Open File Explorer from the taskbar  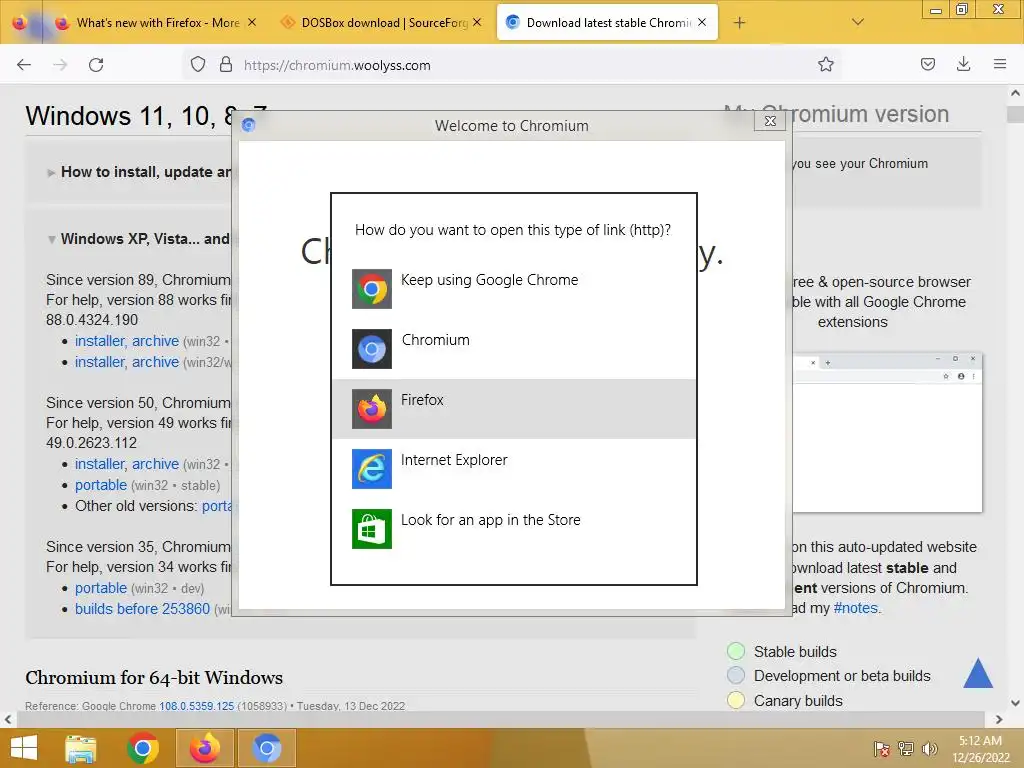(80, 748)
